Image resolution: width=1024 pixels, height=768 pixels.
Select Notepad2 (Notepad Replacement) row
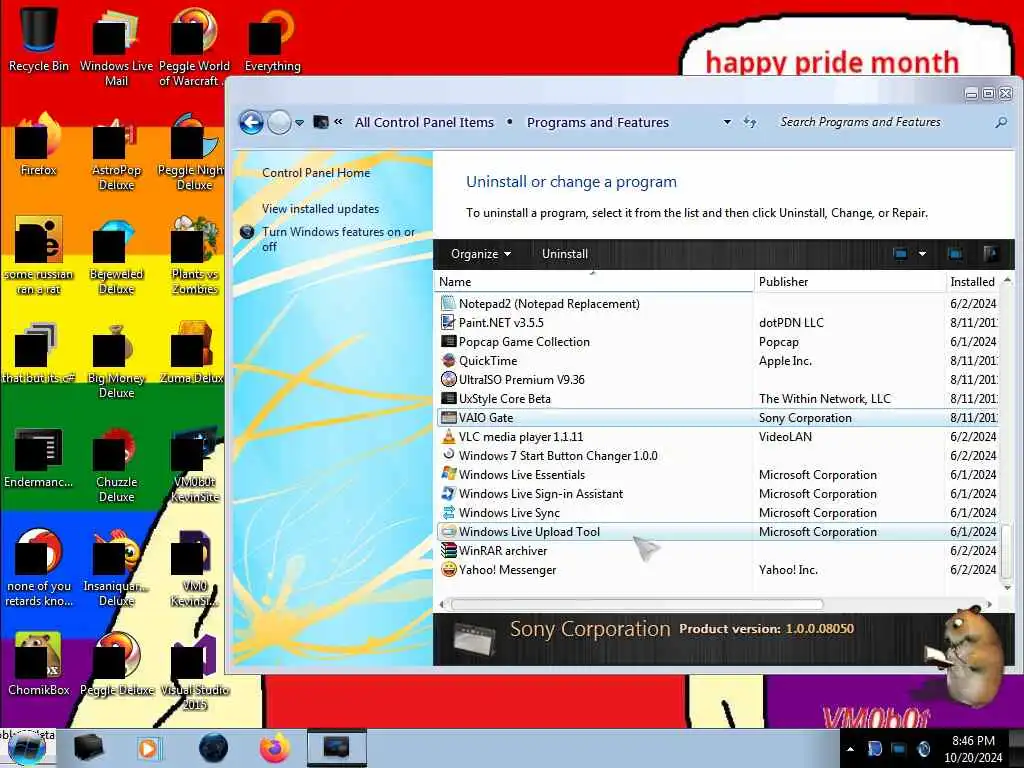click(717, 304)
